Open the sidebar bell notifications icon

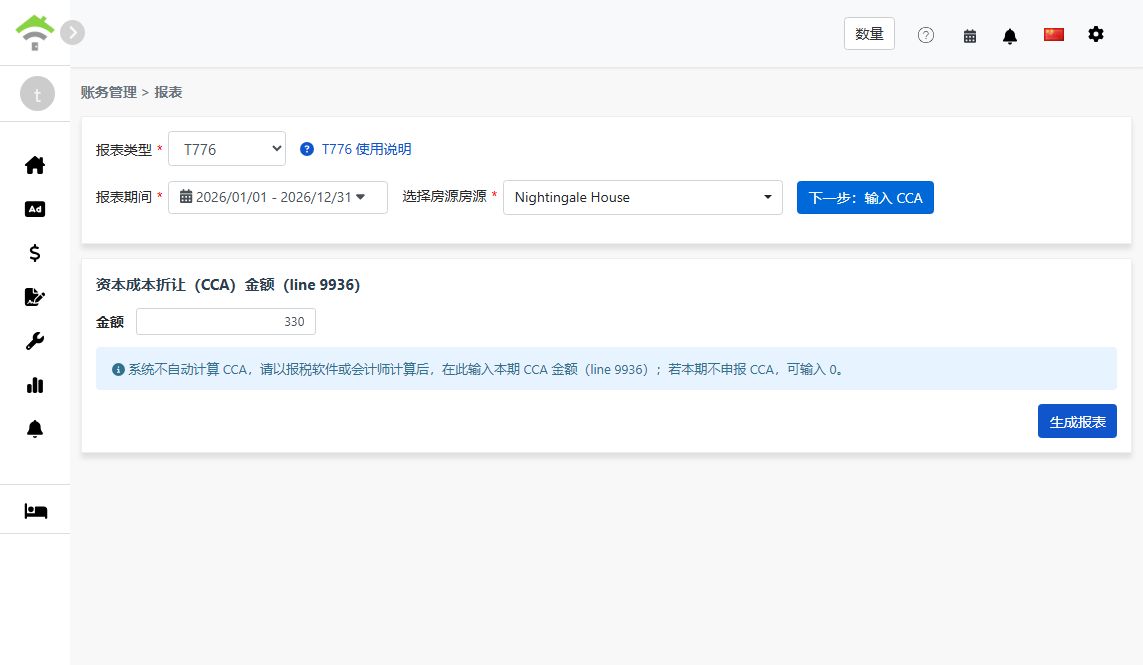(x=35, y=429)
